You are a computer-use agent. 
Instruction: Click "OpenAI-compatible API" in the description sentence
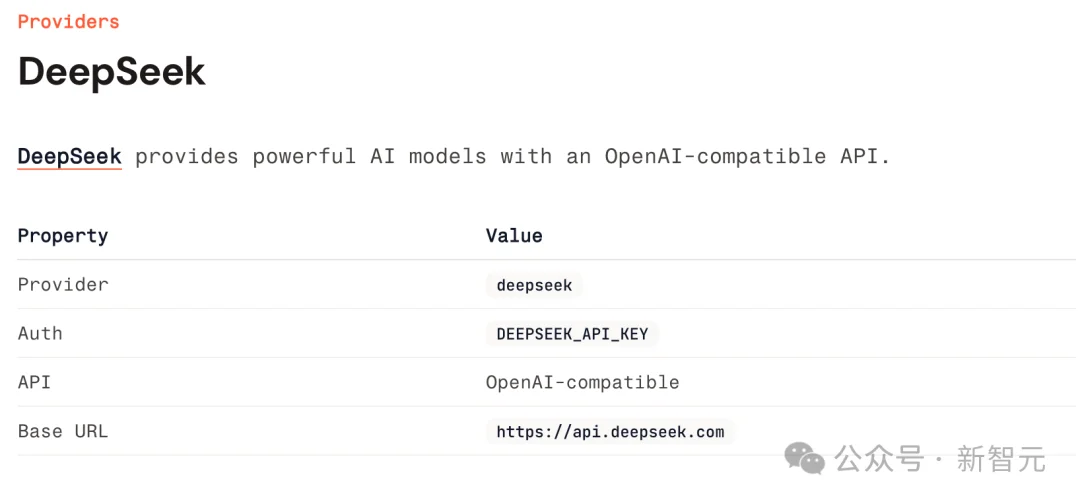coord(746,156)
